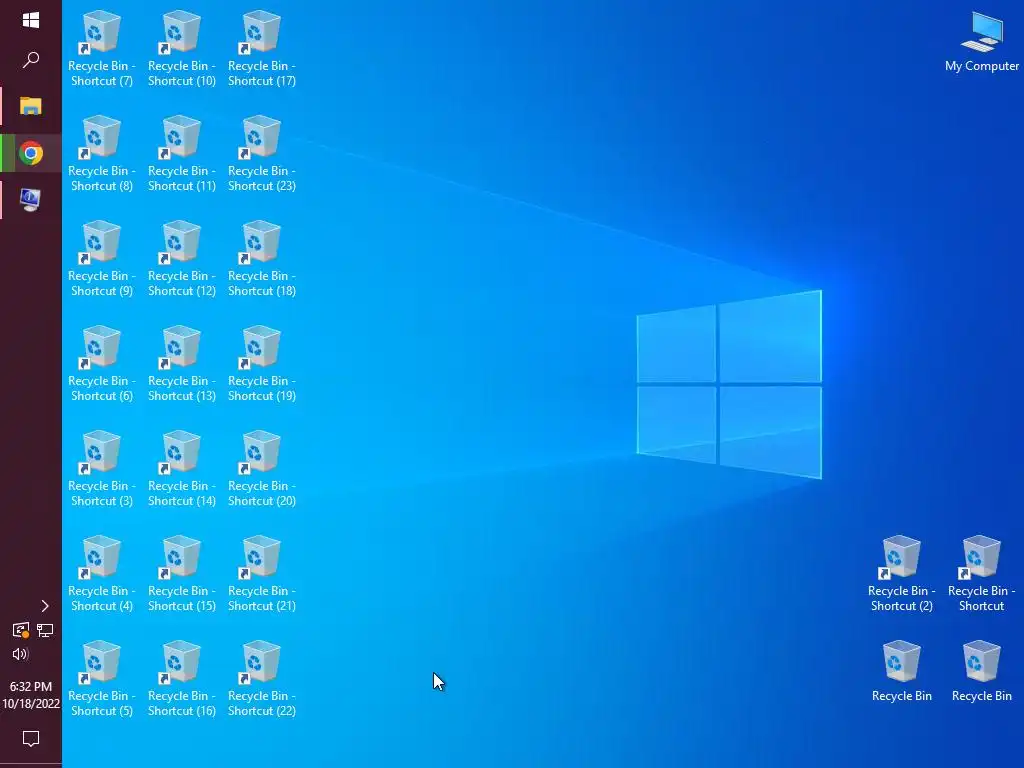Select Recycle Bin - Shortcut (9)
This screenshot has width=1024, height=768.
102,259
